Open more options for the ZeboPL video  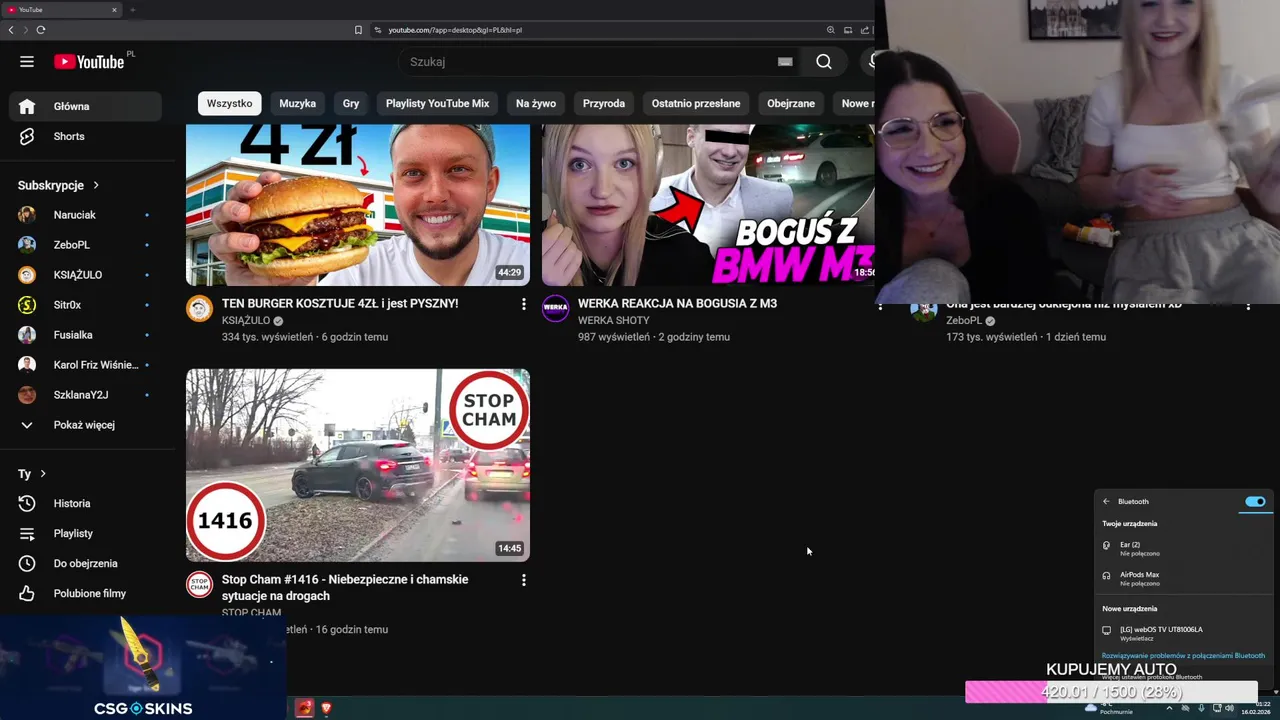click(1248, 305)
